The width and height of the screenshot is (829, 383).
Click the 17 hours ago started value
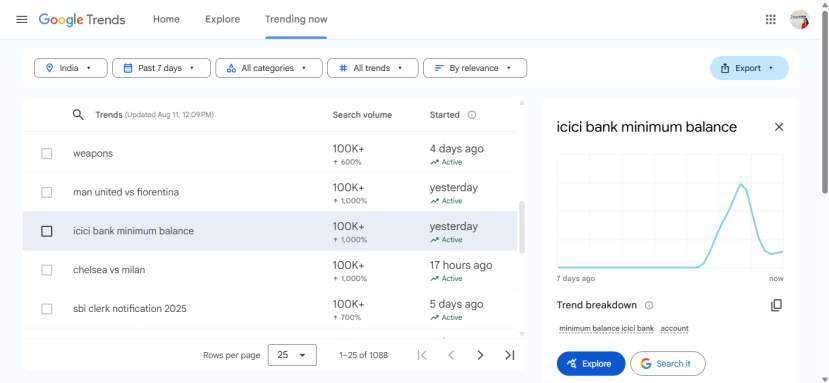pos(461,266)
